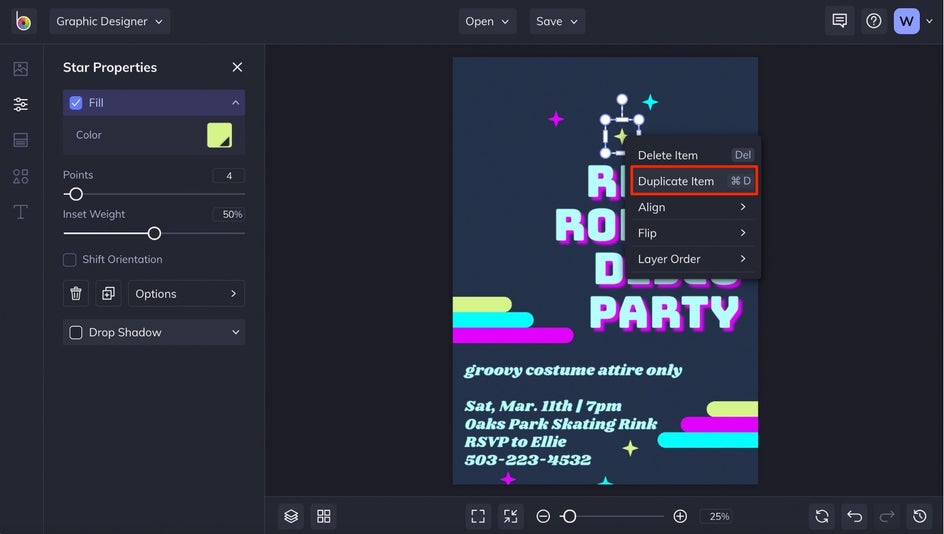Click the Fill color swatch

click(219, 135)
